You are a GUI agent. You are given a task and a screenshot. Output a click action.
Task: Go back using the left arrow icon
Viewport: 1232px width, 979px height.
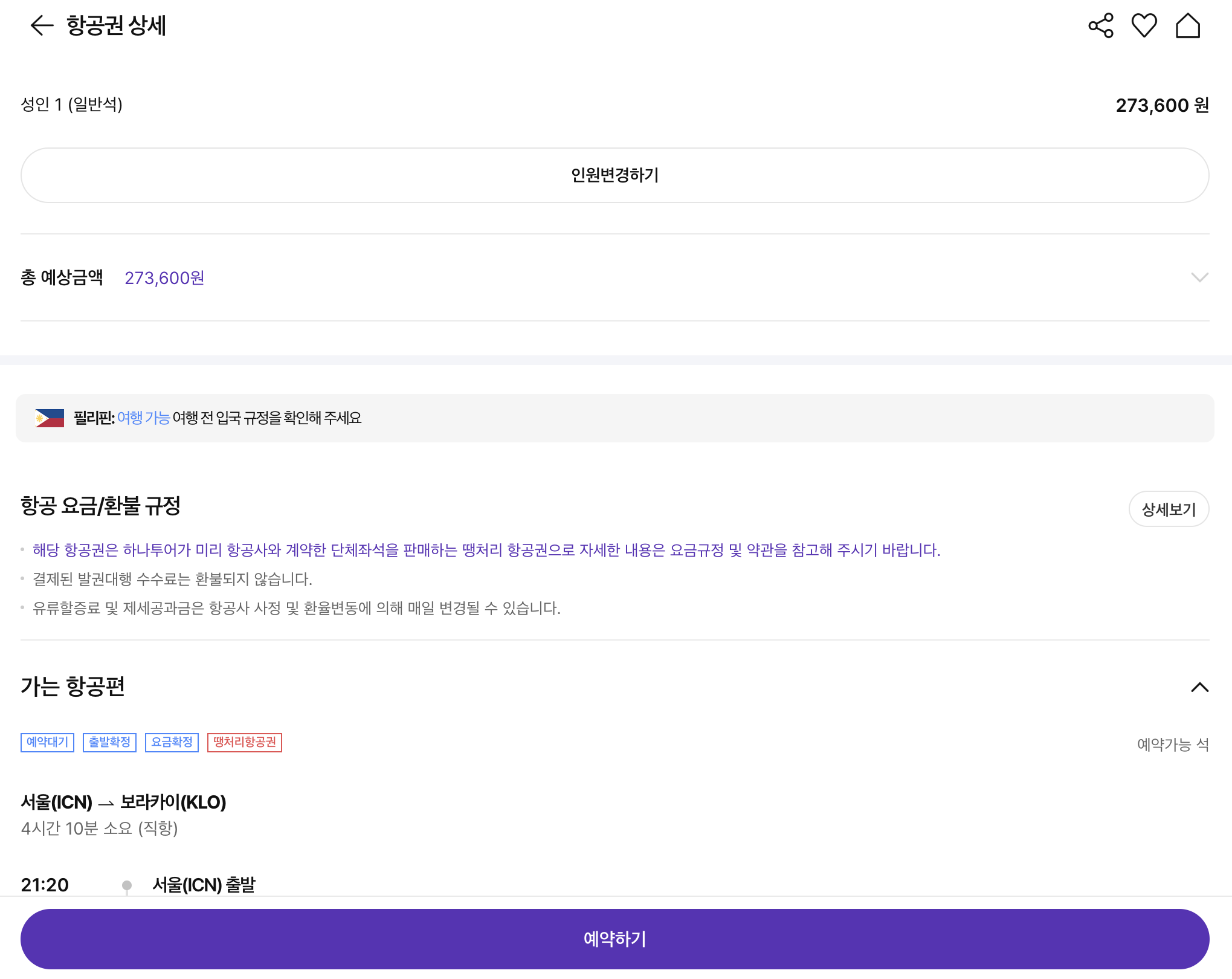pos(42,25)
